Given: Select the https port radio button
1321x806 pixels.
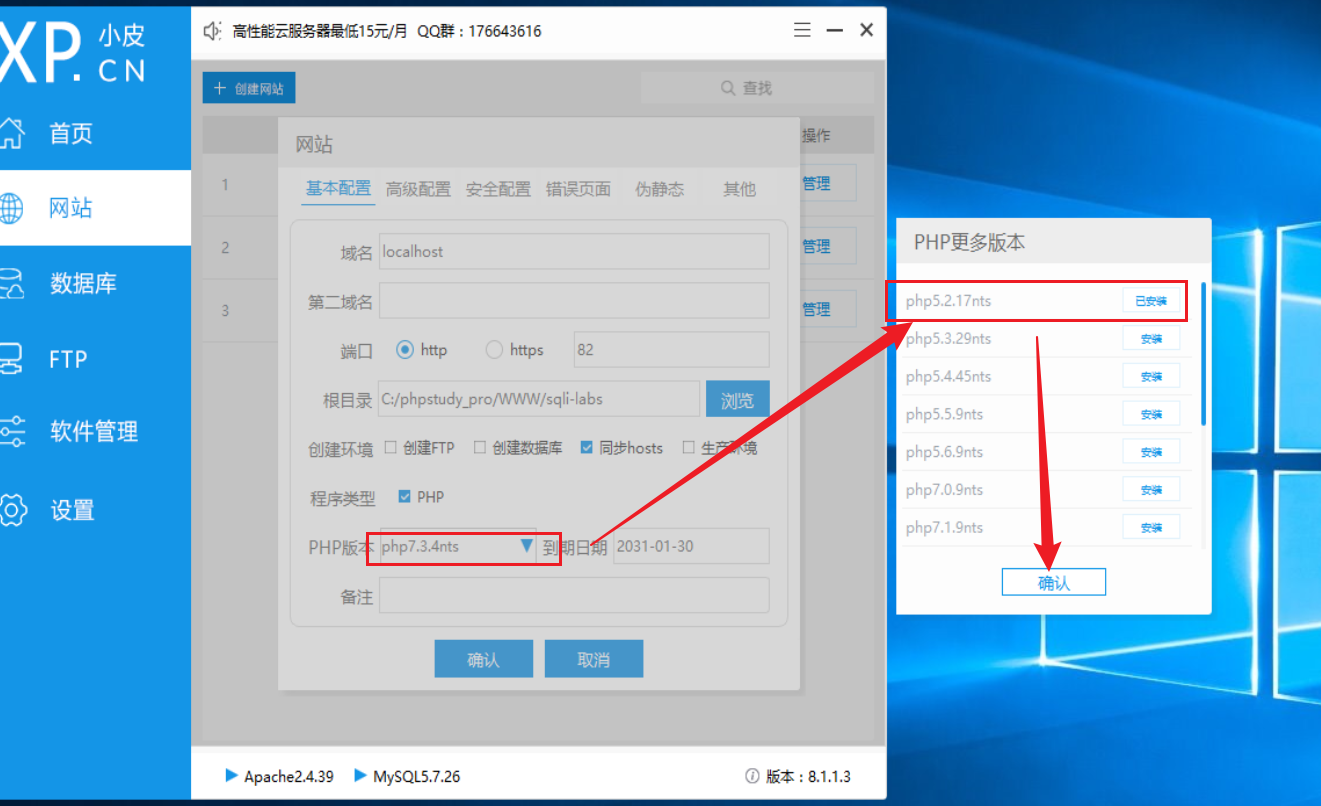Looking at the screenshot, I should pyautogui.click(x=494, y=350).
